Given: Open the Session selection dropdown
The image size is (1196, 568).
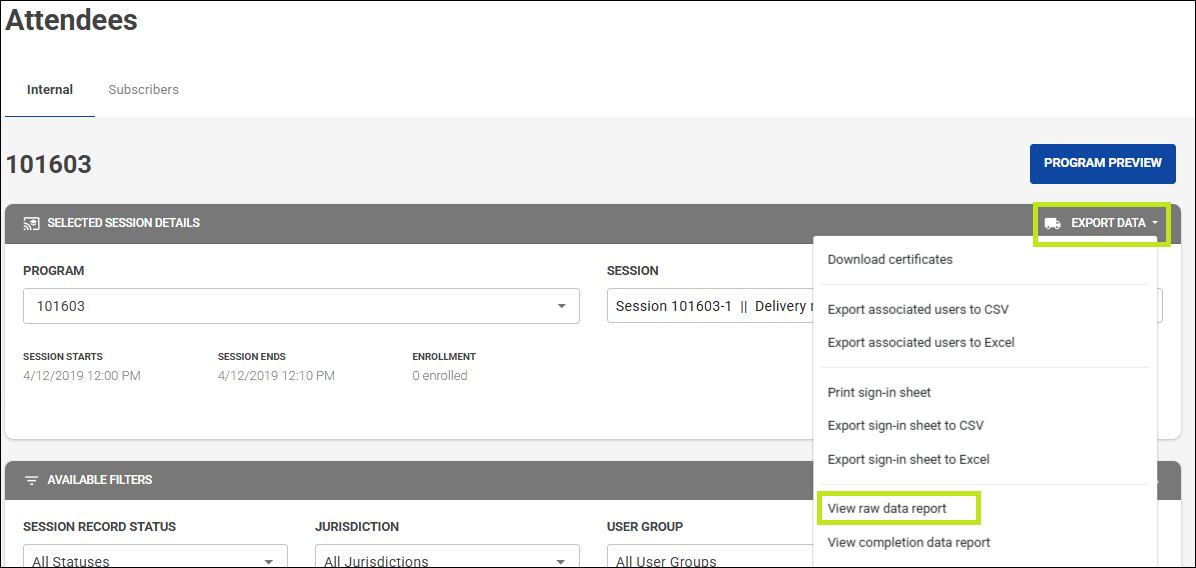Looking at the screenshot, I should click(710, 306).
